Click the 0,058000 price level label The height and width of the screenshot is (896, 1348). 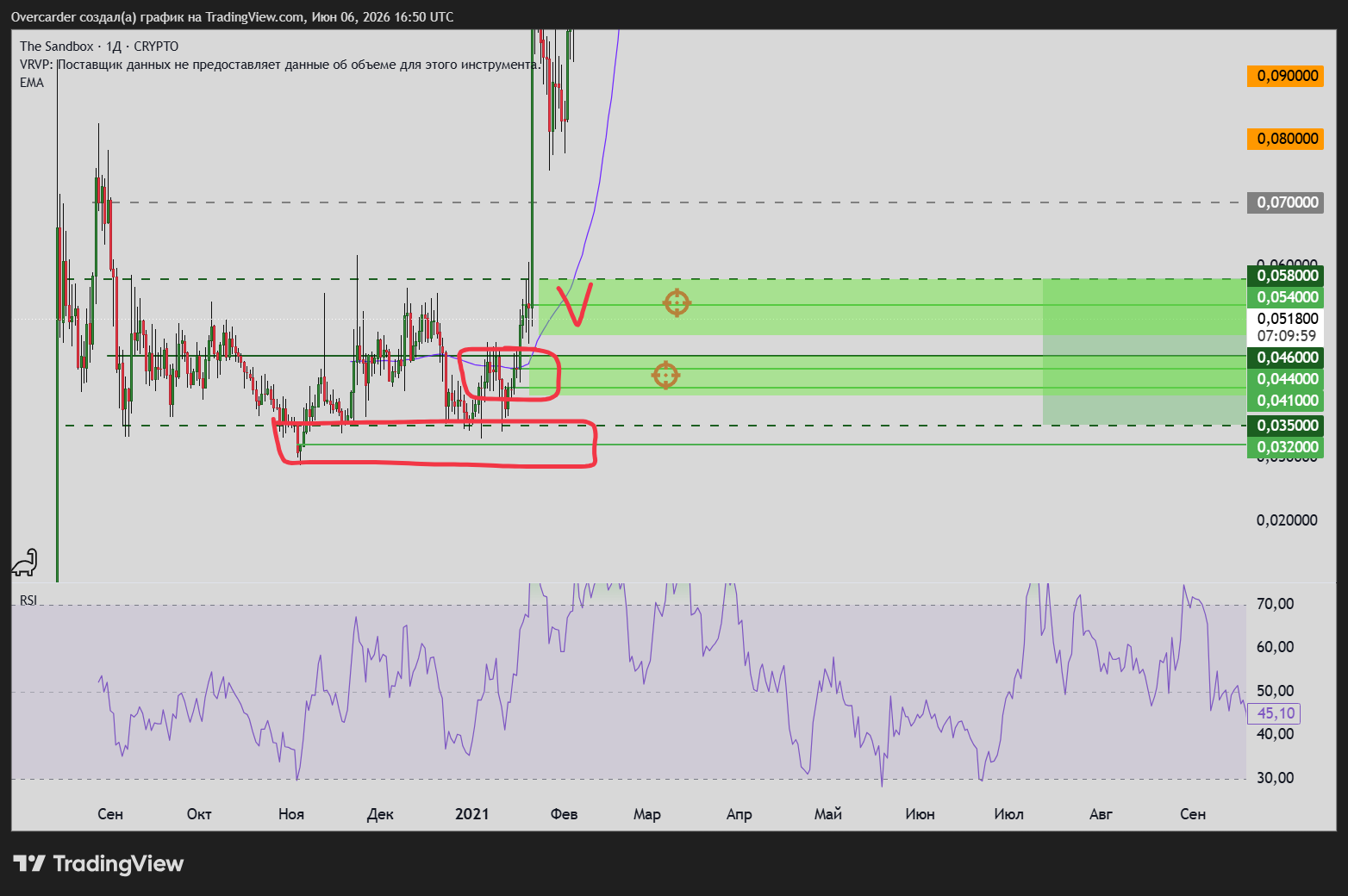click(x=1285, y=276)
